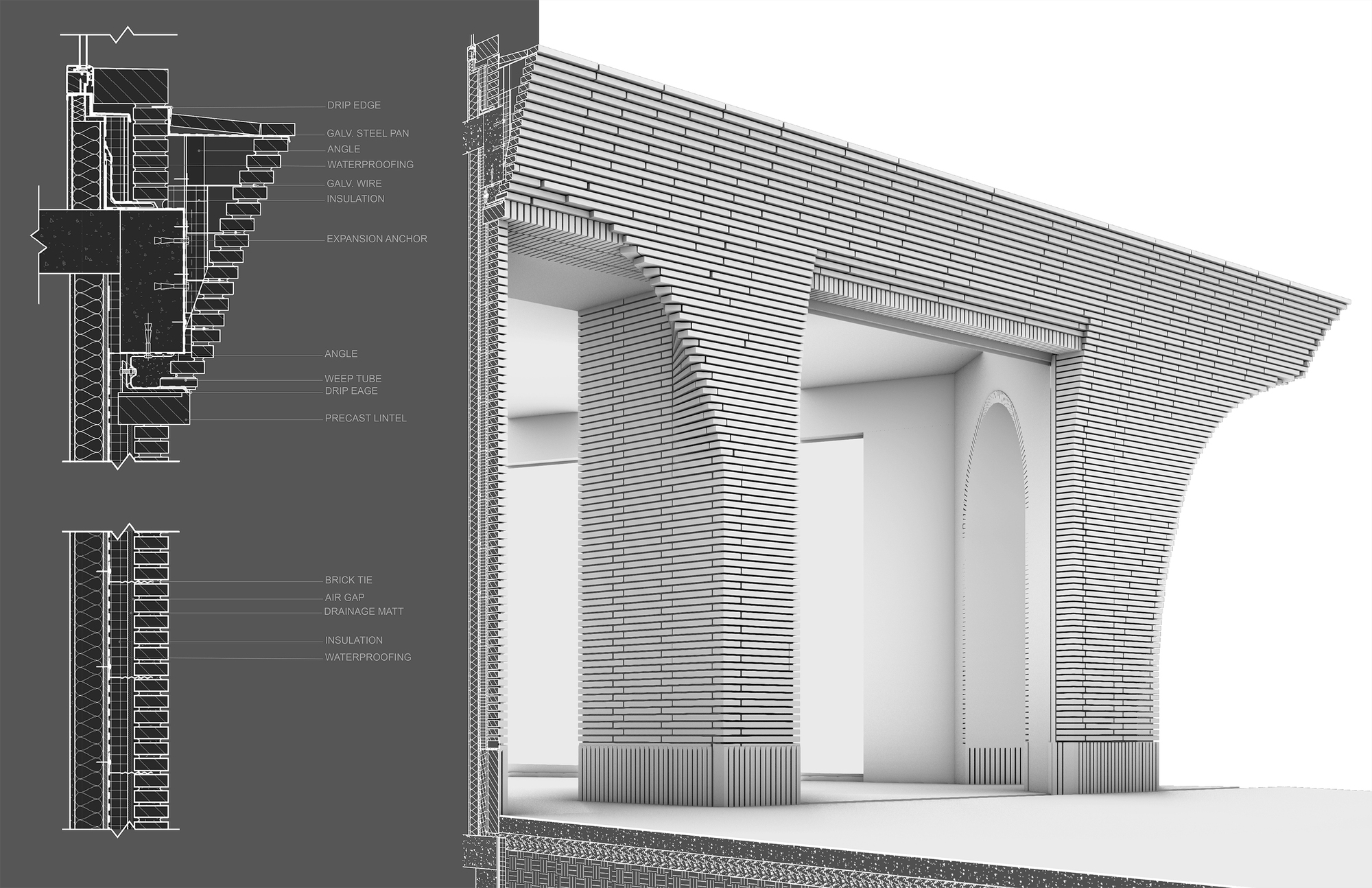
Task: Click WATERPROOFING label above GALV. WIRE
Action: coord(370,165)
